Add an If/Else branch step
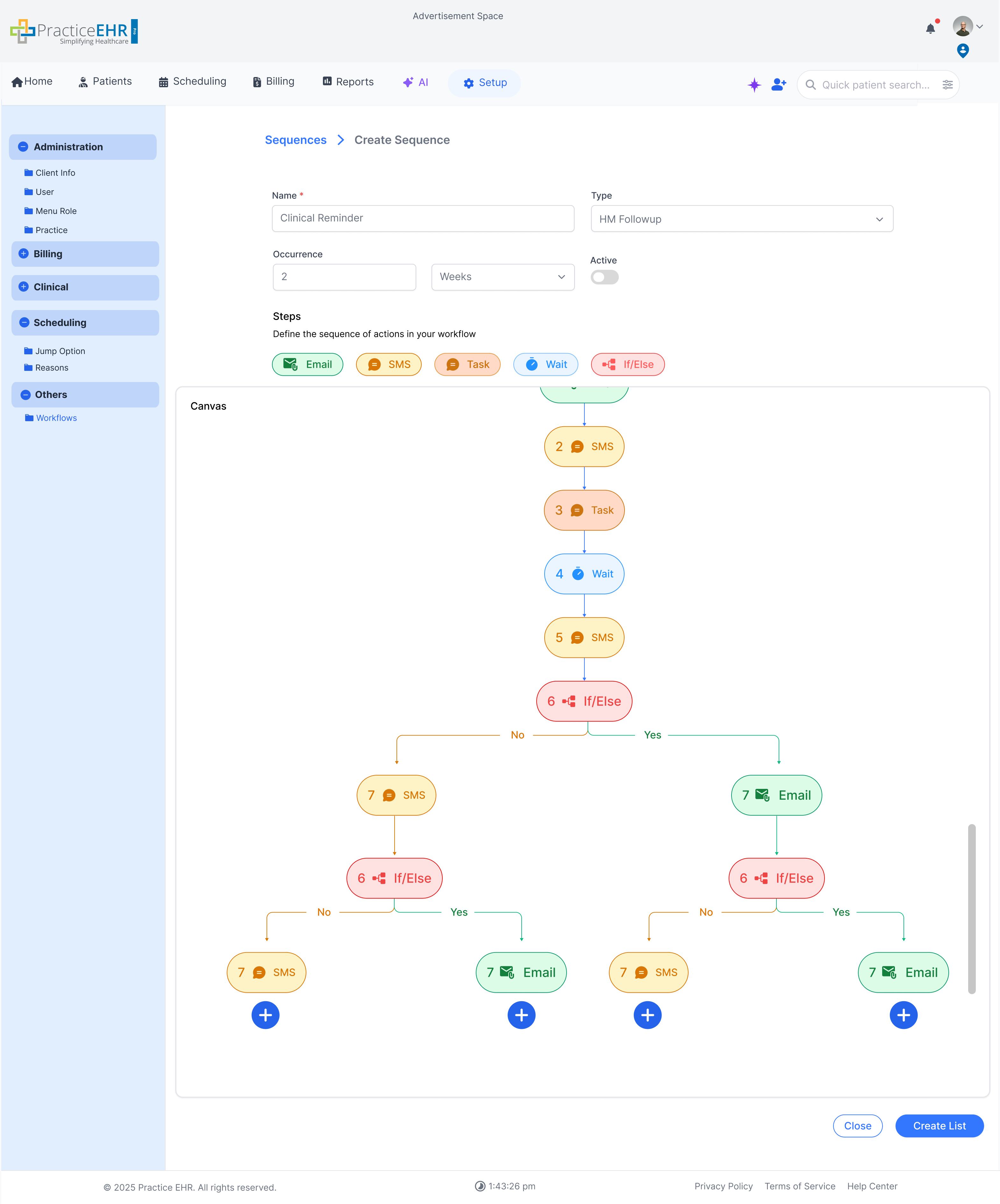 tap(627, 364)
